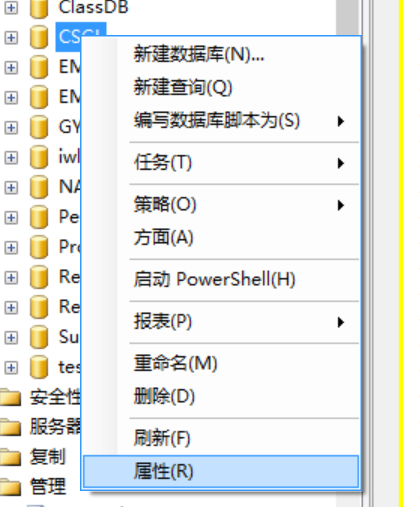
Task: Click the tree panel vertical scrollbar thumb
Action: pyautogui.click(x=347, y=17)
